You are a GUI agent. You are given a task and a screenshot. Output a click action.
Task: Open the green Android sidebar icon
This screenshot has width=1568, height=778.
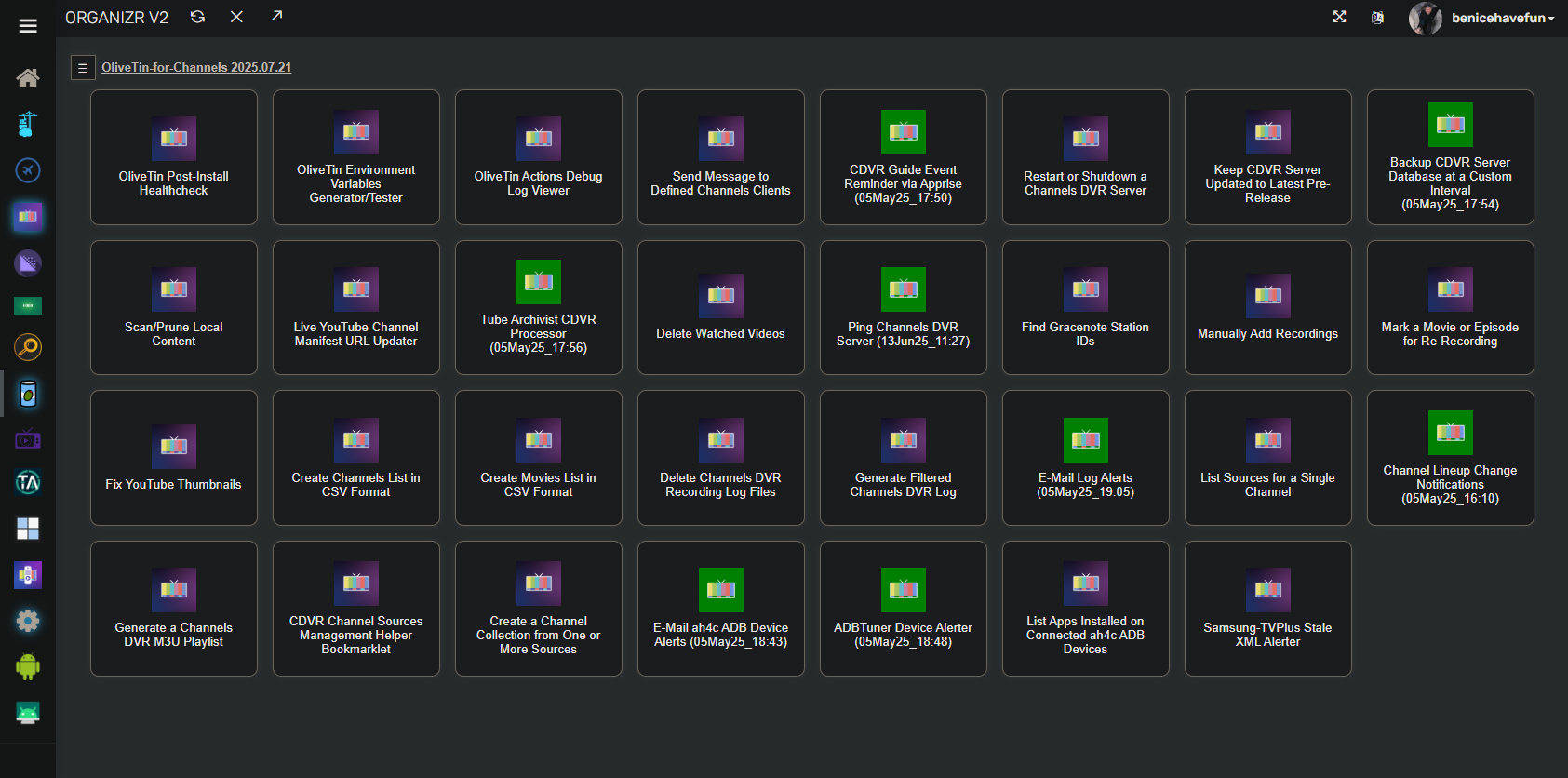pos(28,666)
